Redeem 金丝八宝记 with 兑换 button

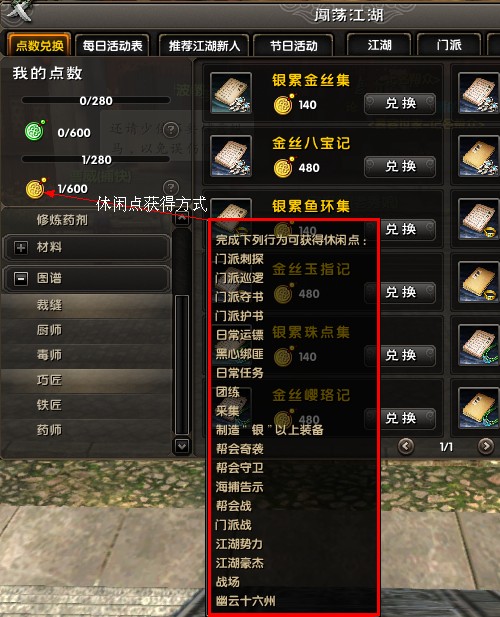(400, 167)
